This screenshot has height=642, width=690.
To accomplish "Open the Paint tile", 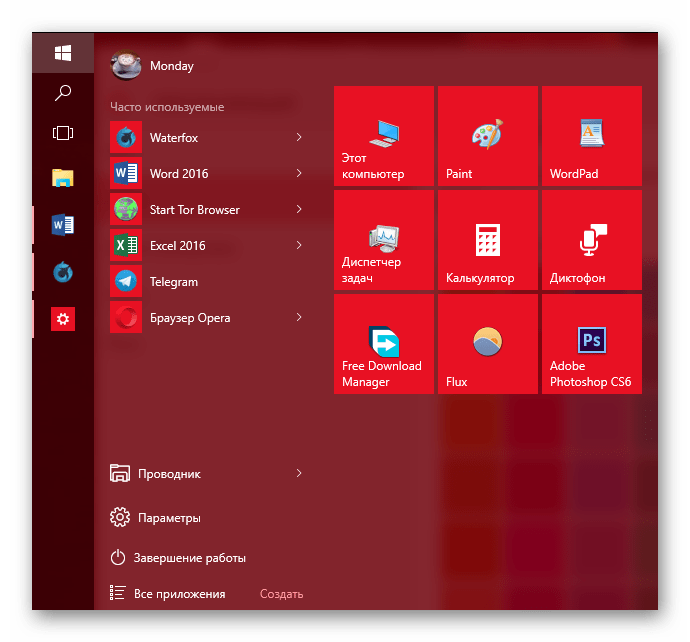I will click(x=488, y=137).
